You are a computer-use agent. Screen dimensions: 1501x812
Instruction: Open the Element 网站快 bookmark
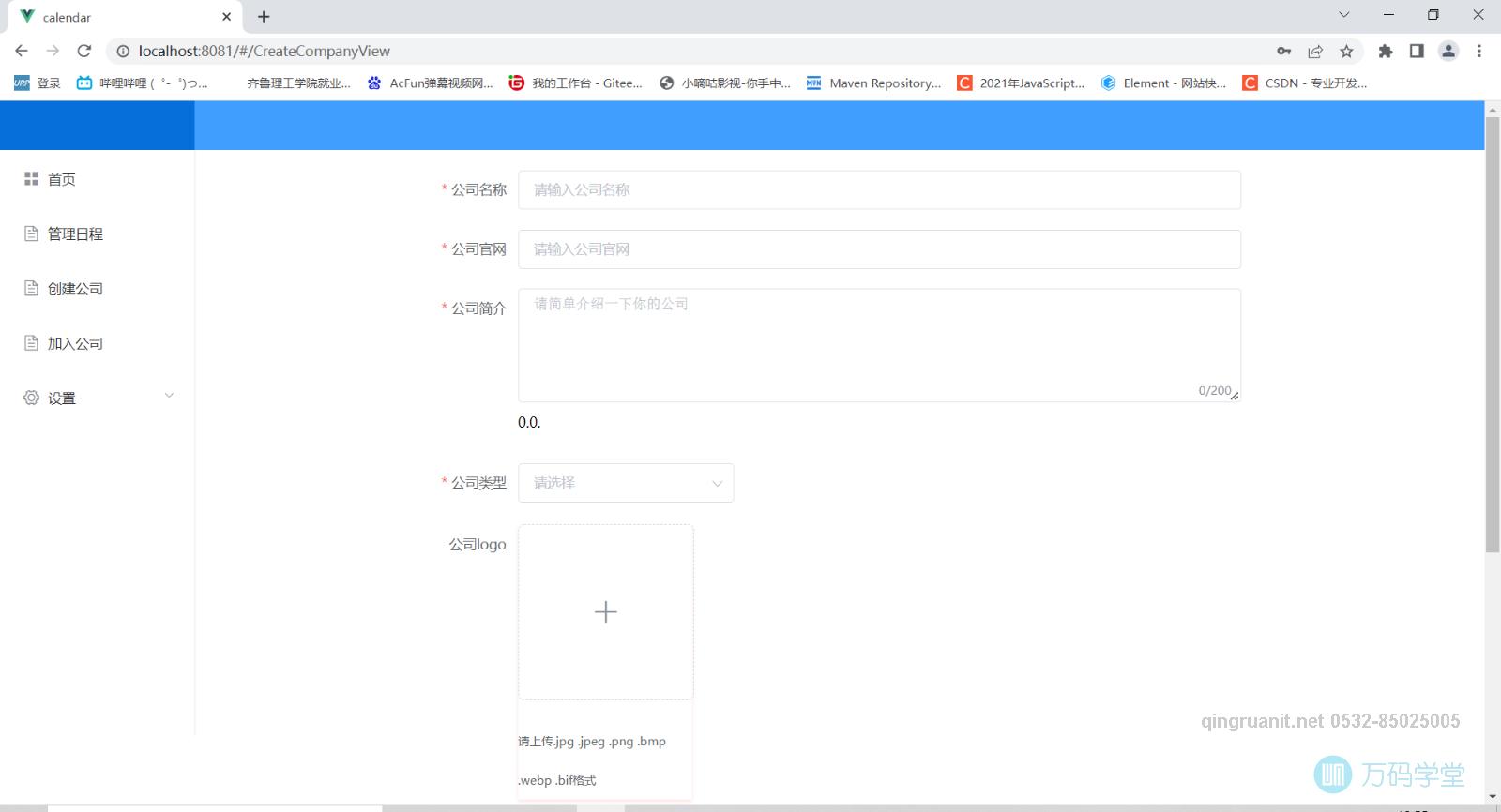point(1163,83)
